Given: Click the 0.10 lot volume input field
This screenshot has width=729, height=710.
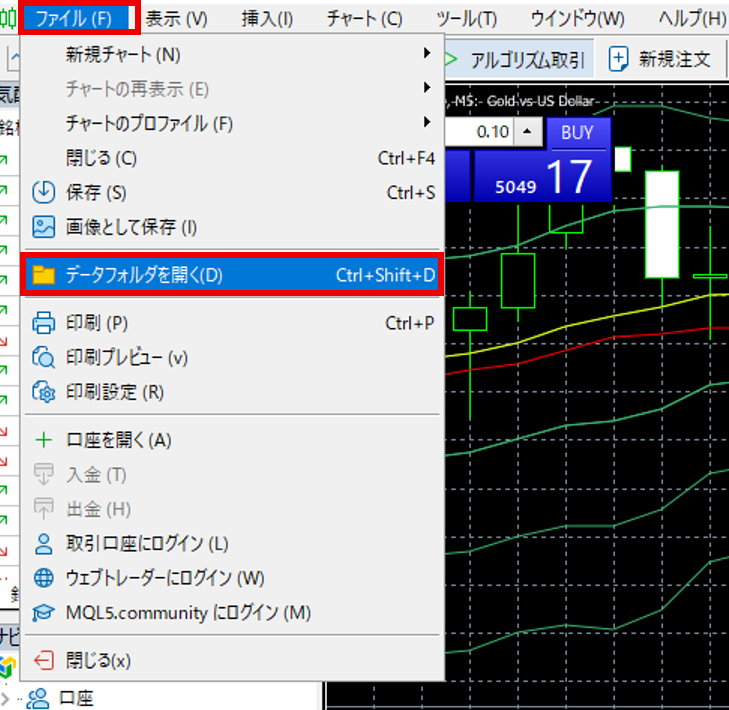Looking at the screenshot, I should (x=482, y=132).
